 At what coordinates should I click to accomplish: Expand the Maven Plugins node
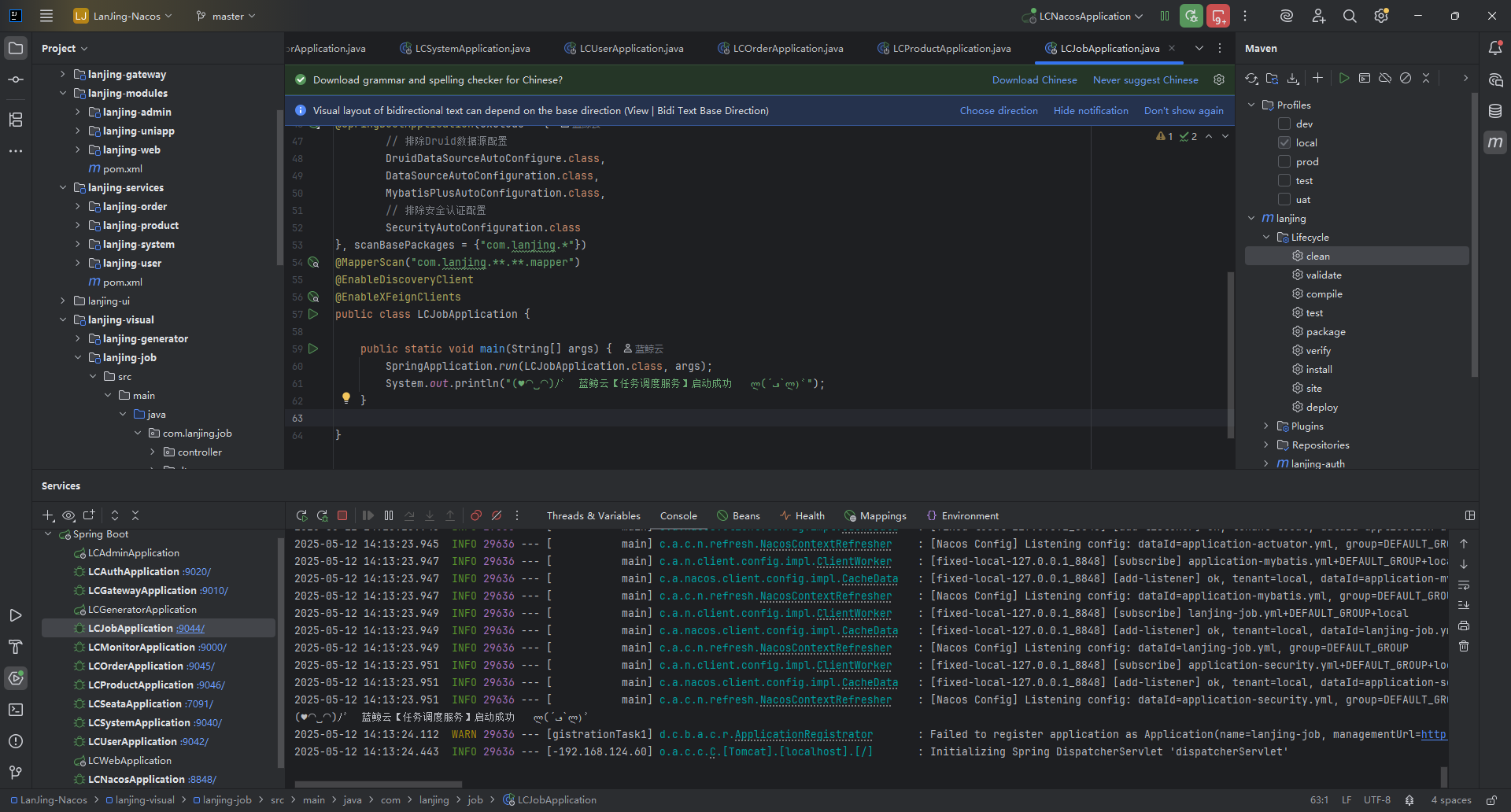[1266, 426]
